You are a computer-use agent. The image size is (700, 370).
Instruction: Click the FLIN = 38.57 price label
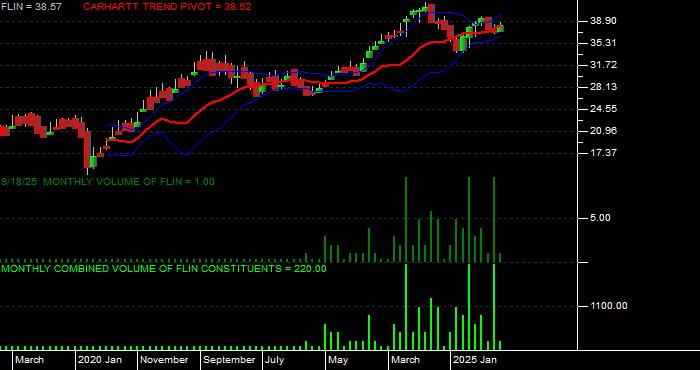click(31, 7)
